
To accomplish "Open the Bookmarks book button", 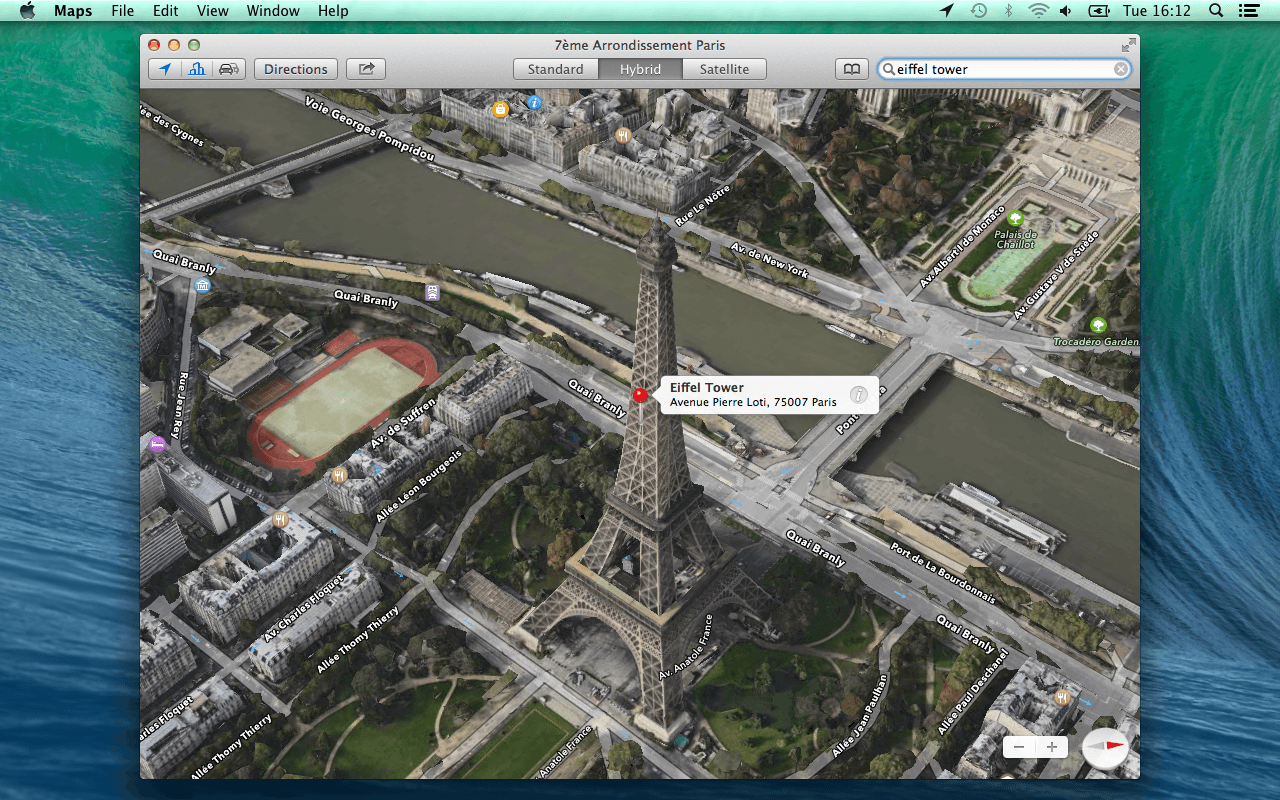I will pos(851,69).
